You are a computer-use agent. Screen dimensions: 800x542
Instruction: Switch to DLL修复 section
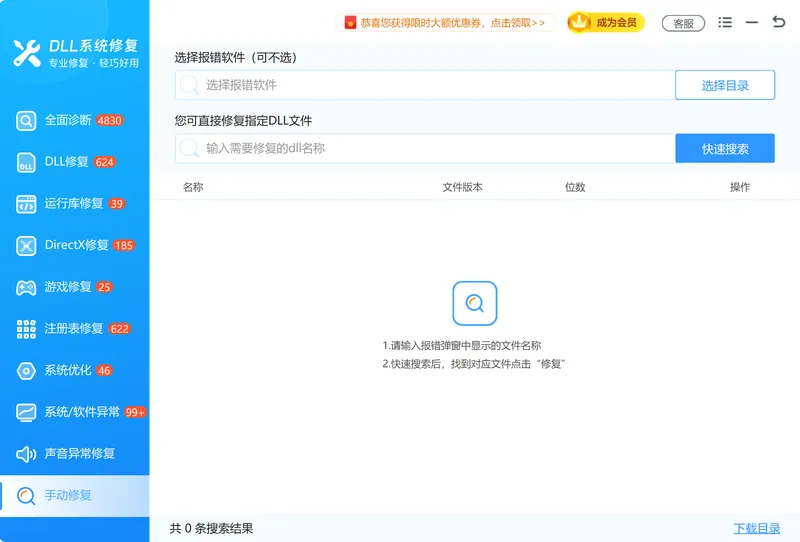point(74,162)
